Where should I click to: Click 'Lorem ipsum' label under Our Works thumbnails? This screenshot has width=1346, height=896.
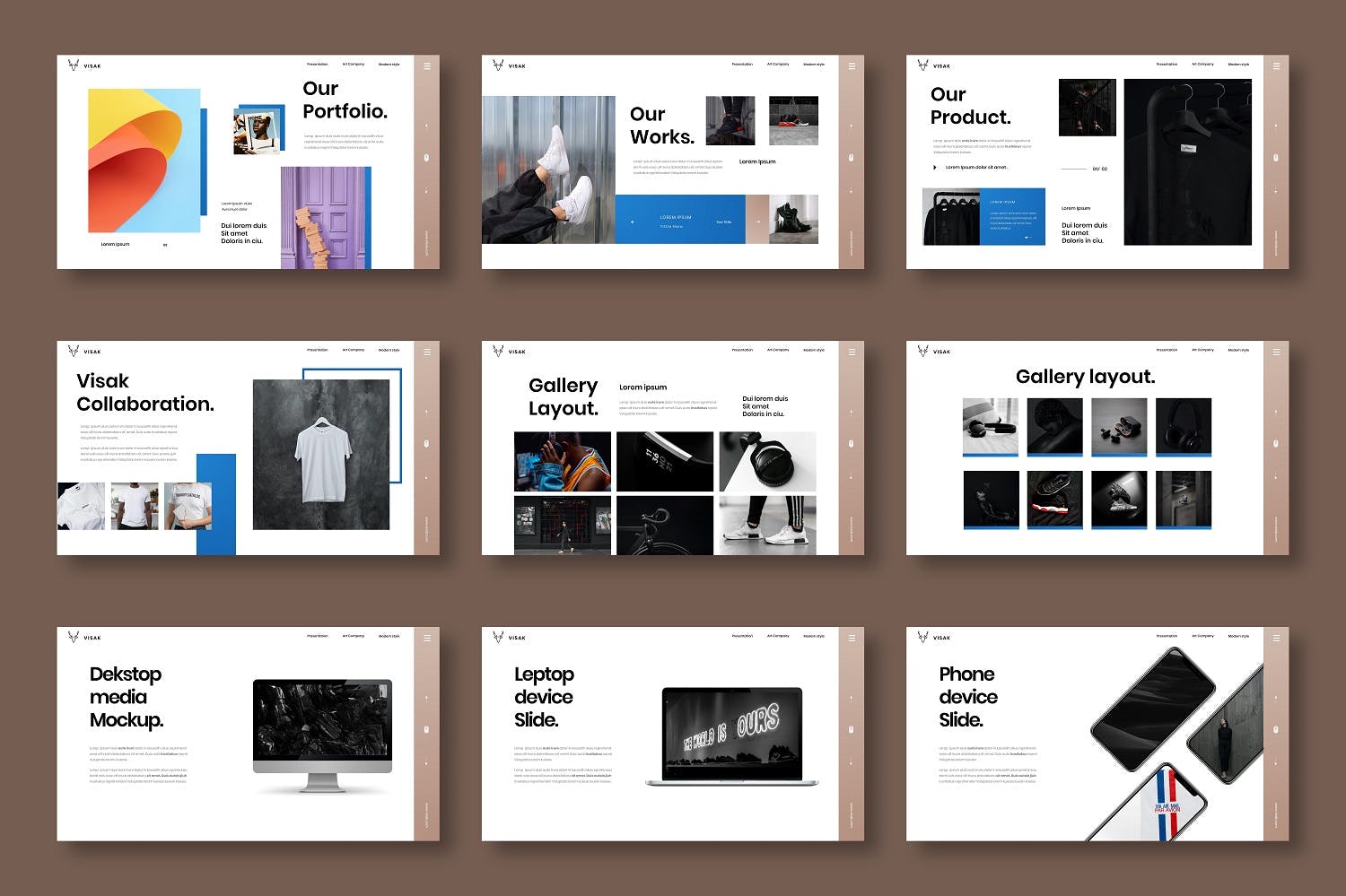click(x=757, y=161)
